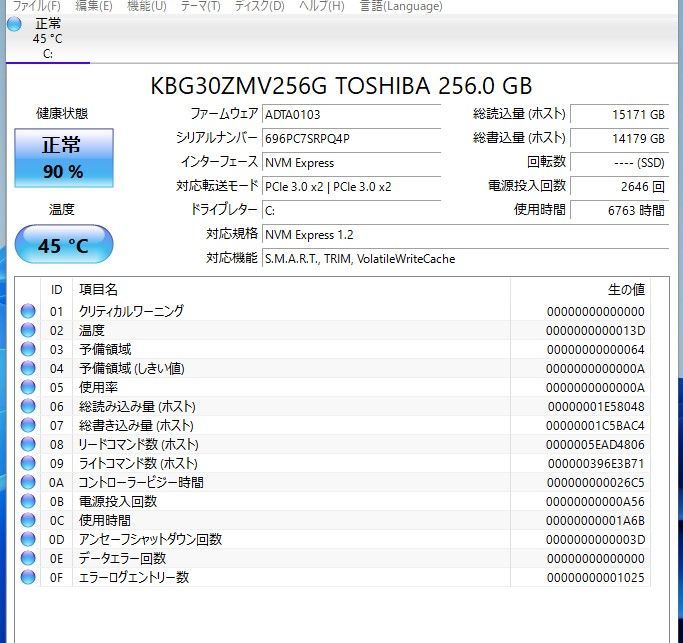Viewport: 683px width, 643px height.
Task: Click status orb for 0B 電源投入回数 row
Action: coord(28,501)
